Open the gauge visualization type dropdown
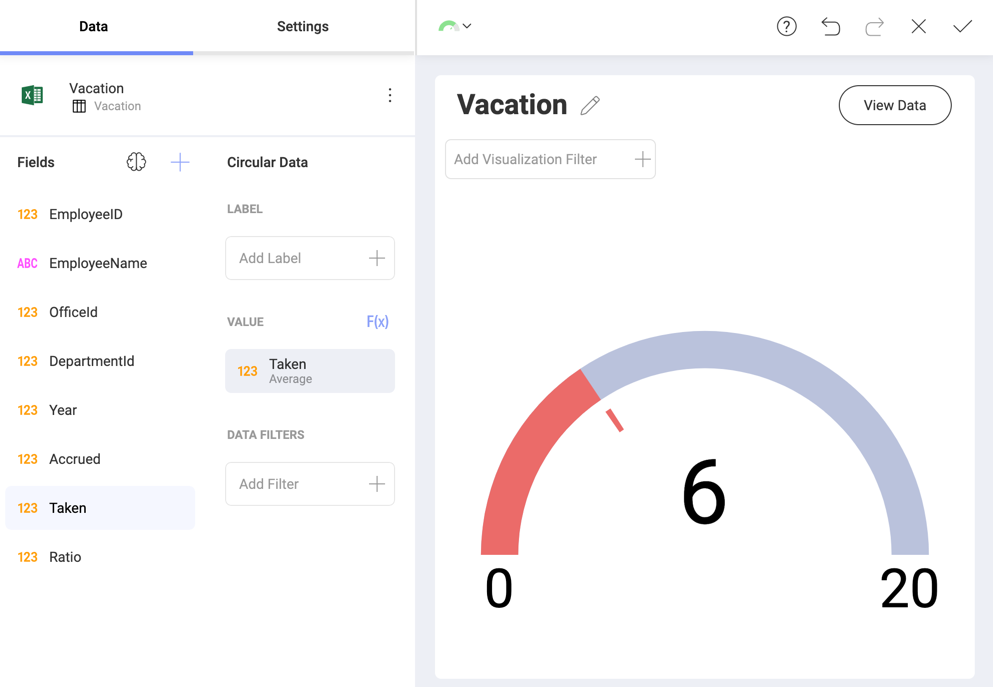Image resolution: width=993 pixels, height=687 pixels. pos(455,26)
